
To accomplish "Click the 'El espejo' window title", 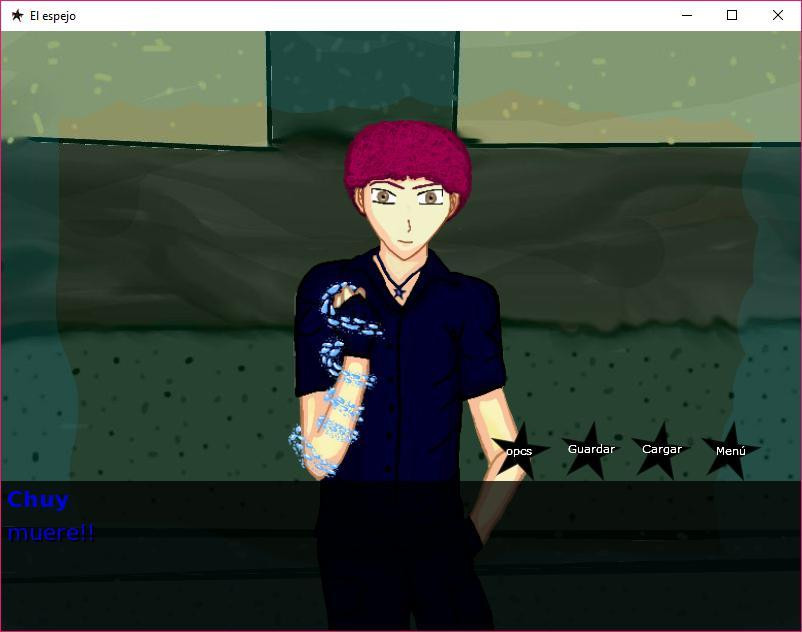I will (x=53, y=16).
